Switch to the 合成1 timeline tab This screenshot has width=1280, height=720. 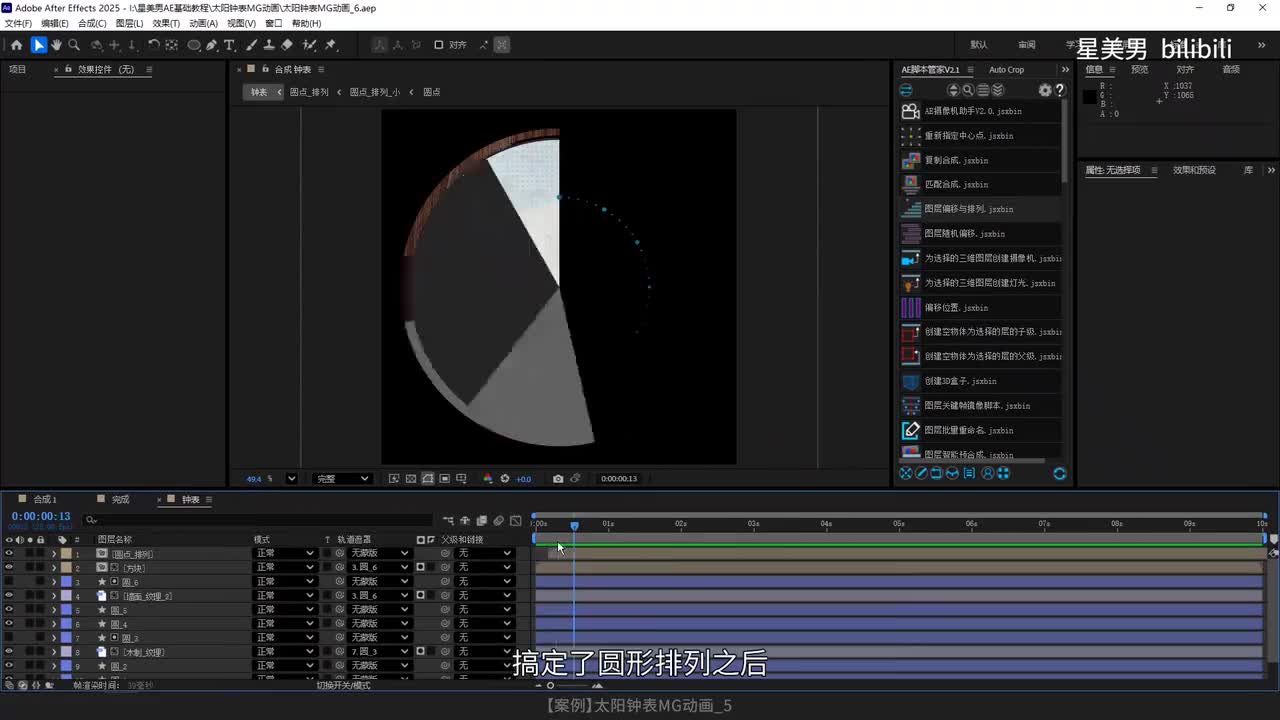45,499
